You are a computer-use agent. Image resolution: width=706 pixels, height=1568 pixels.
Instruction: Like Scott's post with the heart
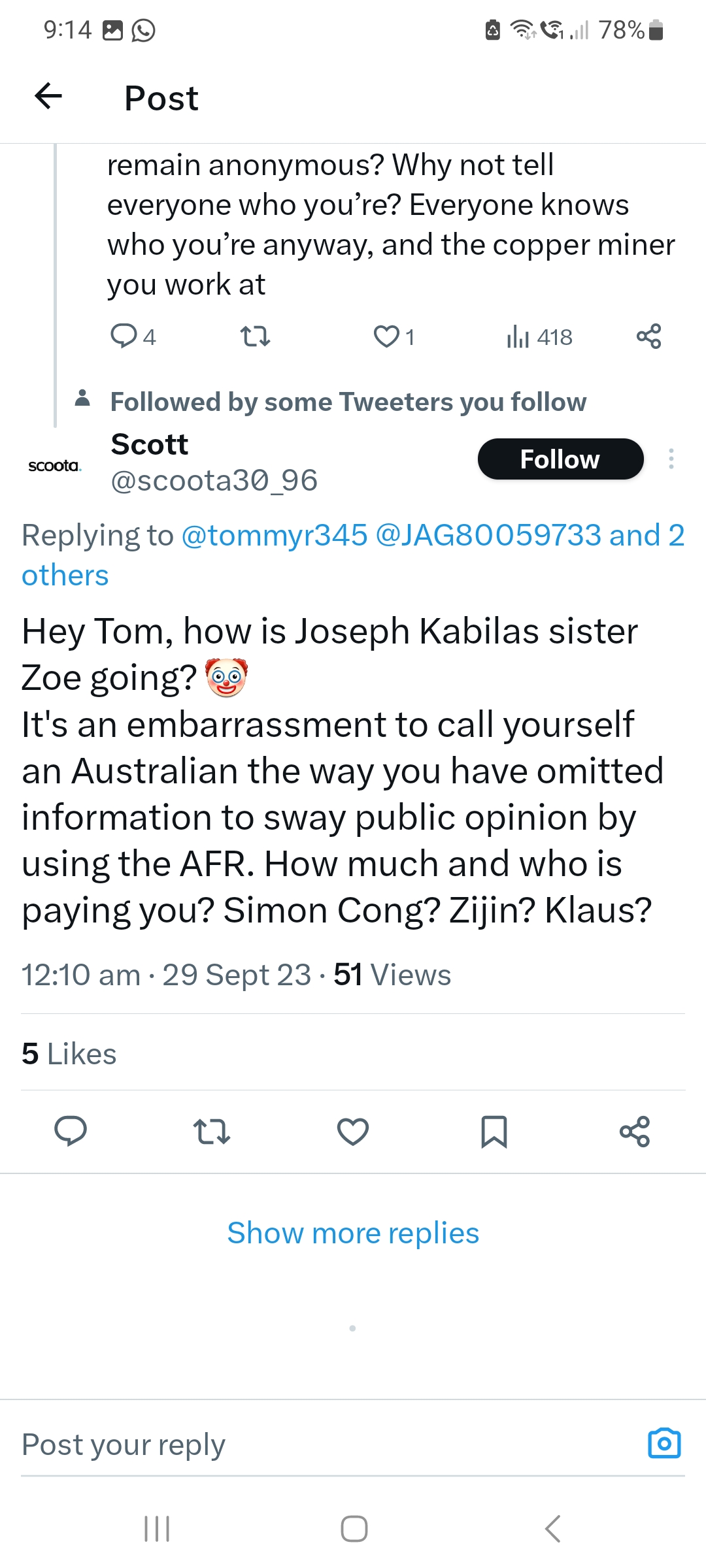353,1131
